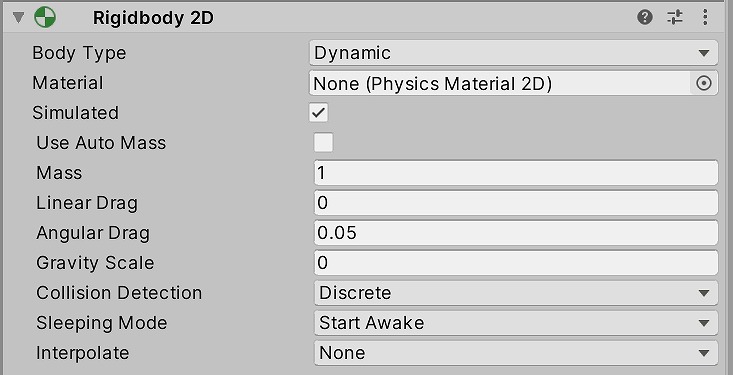Open the Interpolate dropdown

point(516,353)
